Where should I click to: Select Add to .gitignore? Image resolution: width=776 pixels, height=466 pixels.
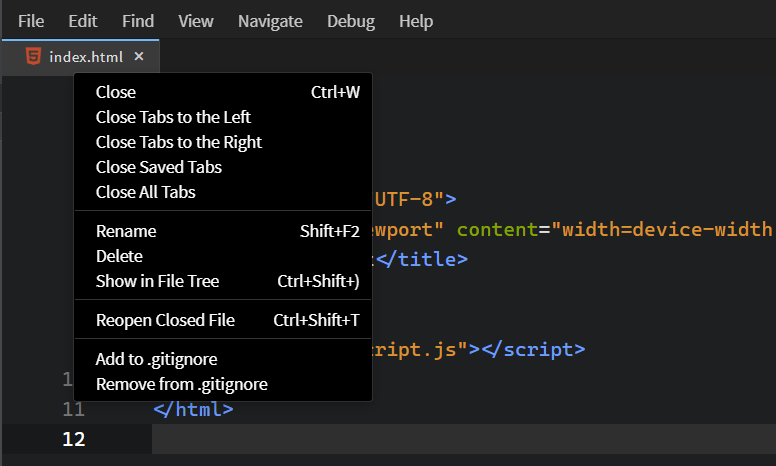(223, 359)
